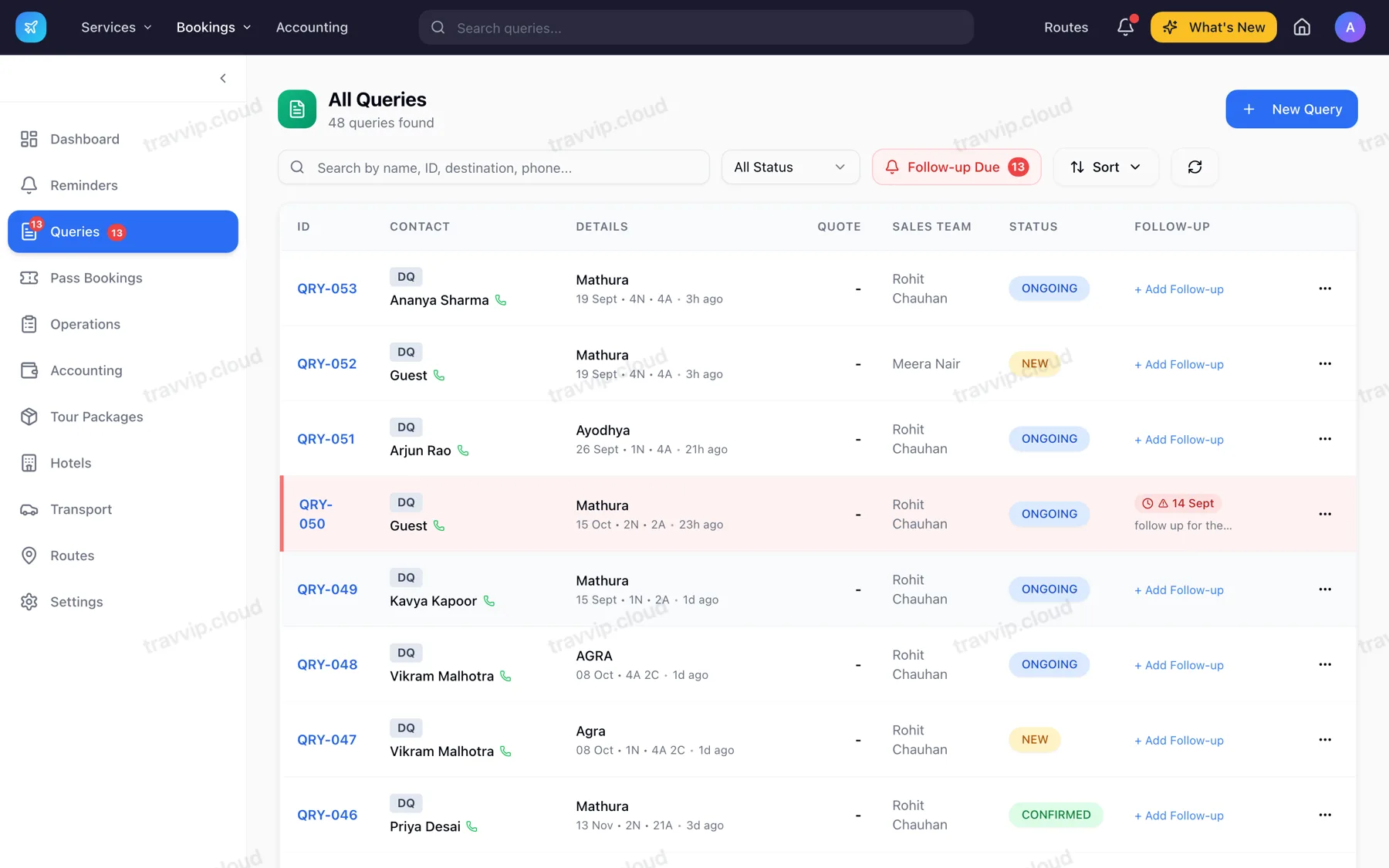Image resolution: width=1389 pixels, height=868 pixels.
Task: Click the search by name, ID field
Action: (x=494, y=167)
